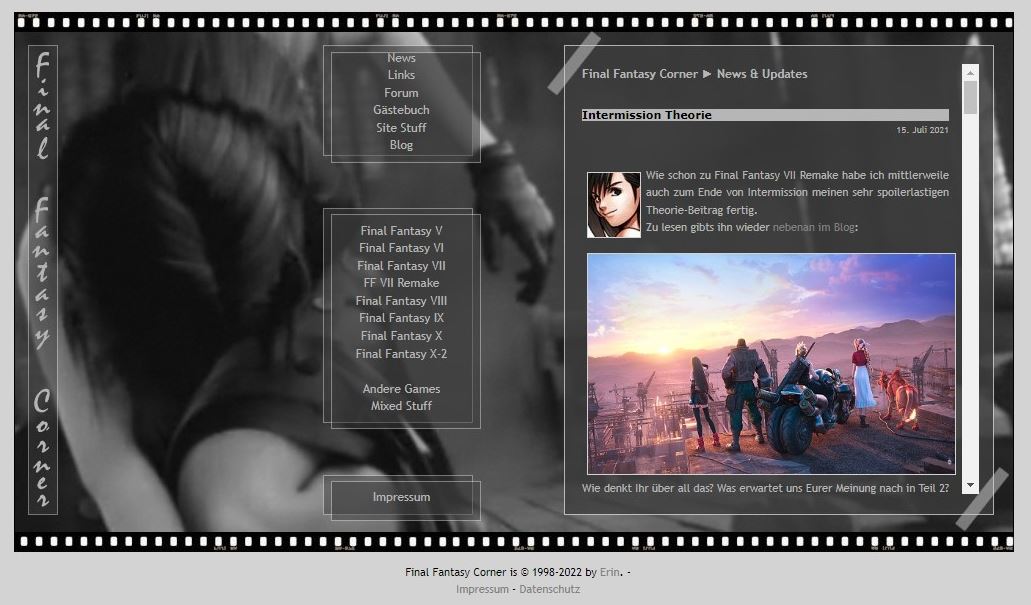
Task: Open the Links menu entry
Action: (x=401, y=75)
